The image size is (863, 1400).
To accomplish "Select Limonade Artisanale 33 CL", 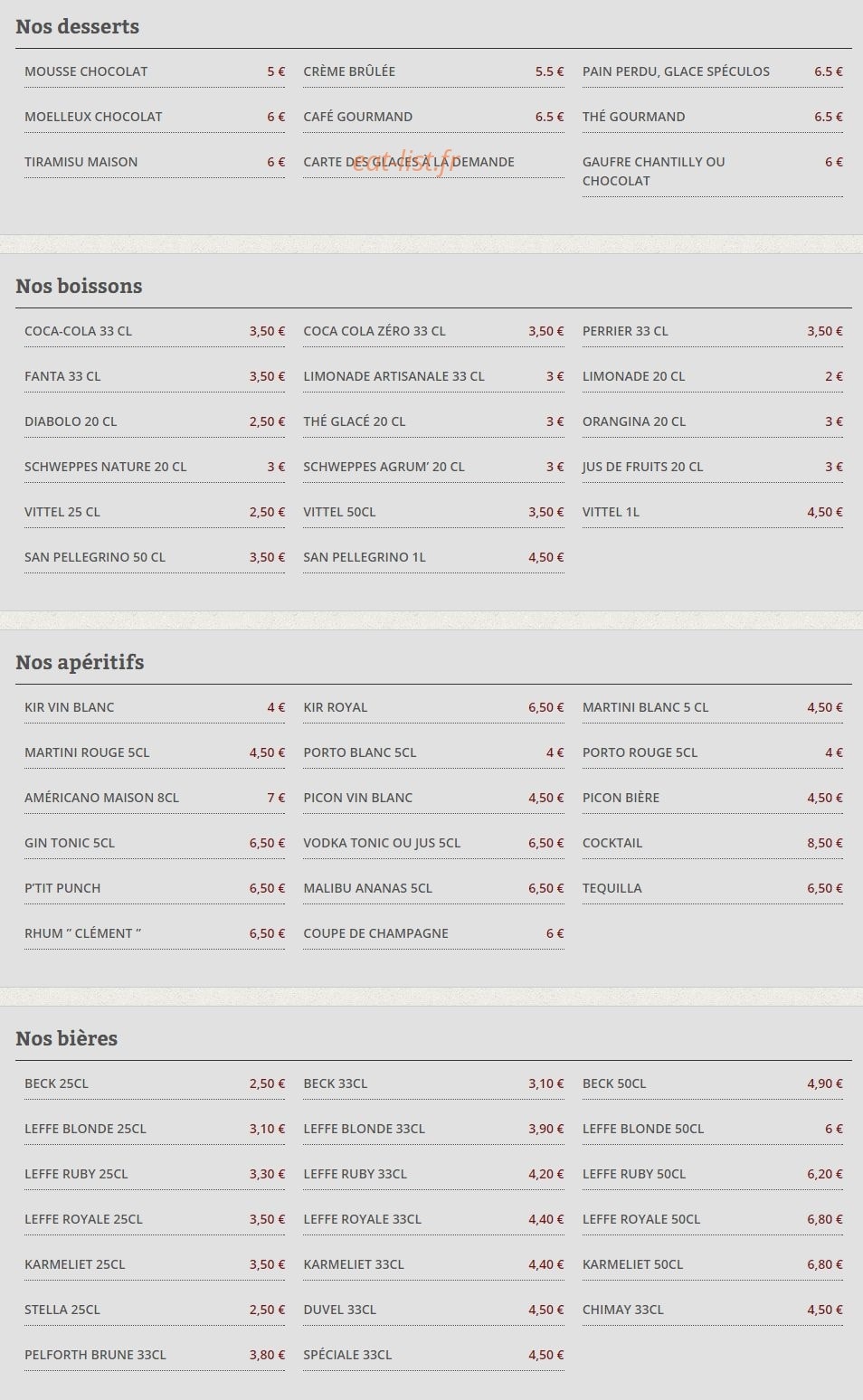I will point(433,376).
